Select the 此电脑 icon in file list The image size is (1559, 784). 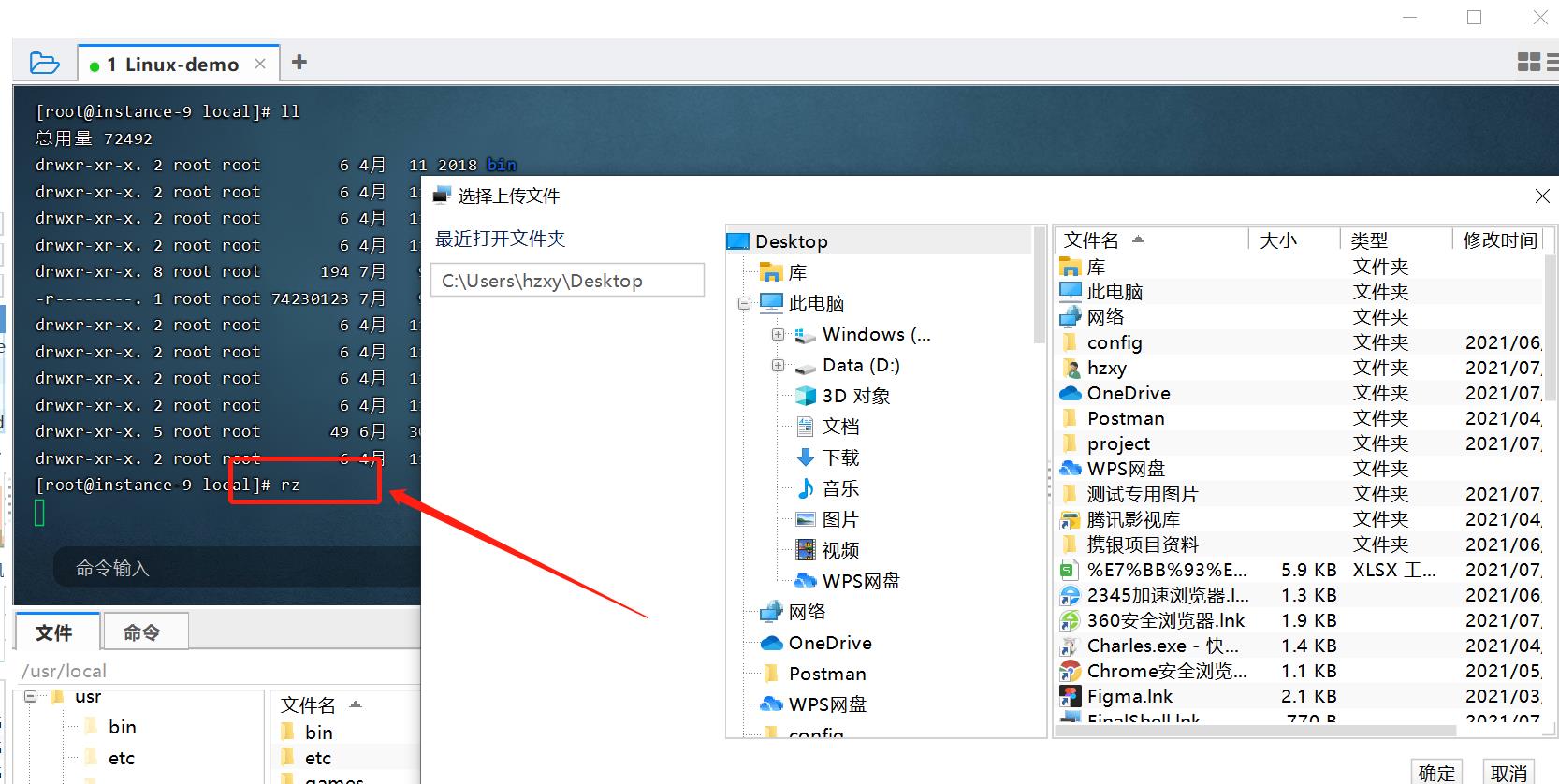click(1070, 292)
